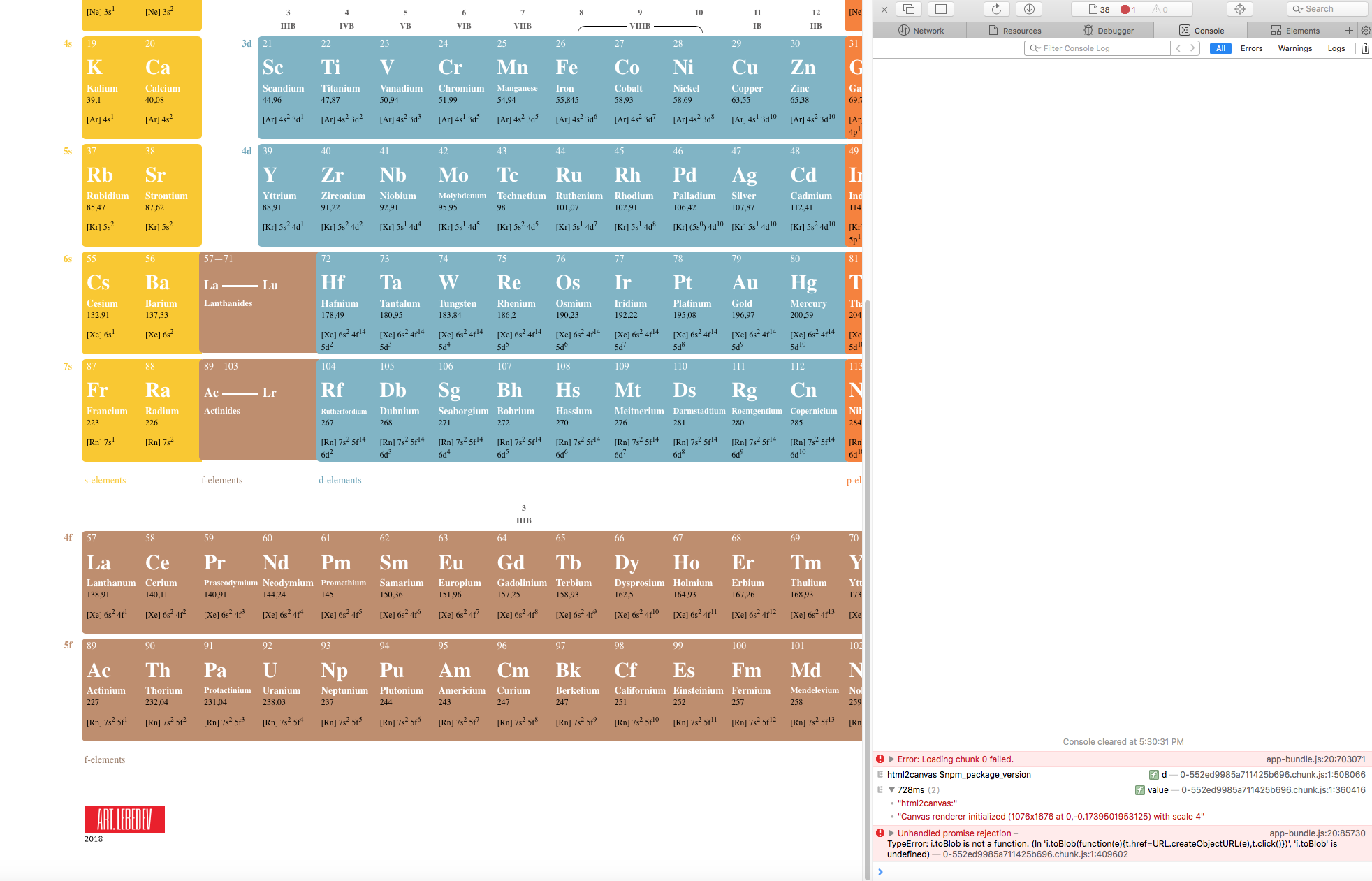This screenshot has height=881, width=1372.
Task: Detach inspector into separate window
Action: click(909, 9)
